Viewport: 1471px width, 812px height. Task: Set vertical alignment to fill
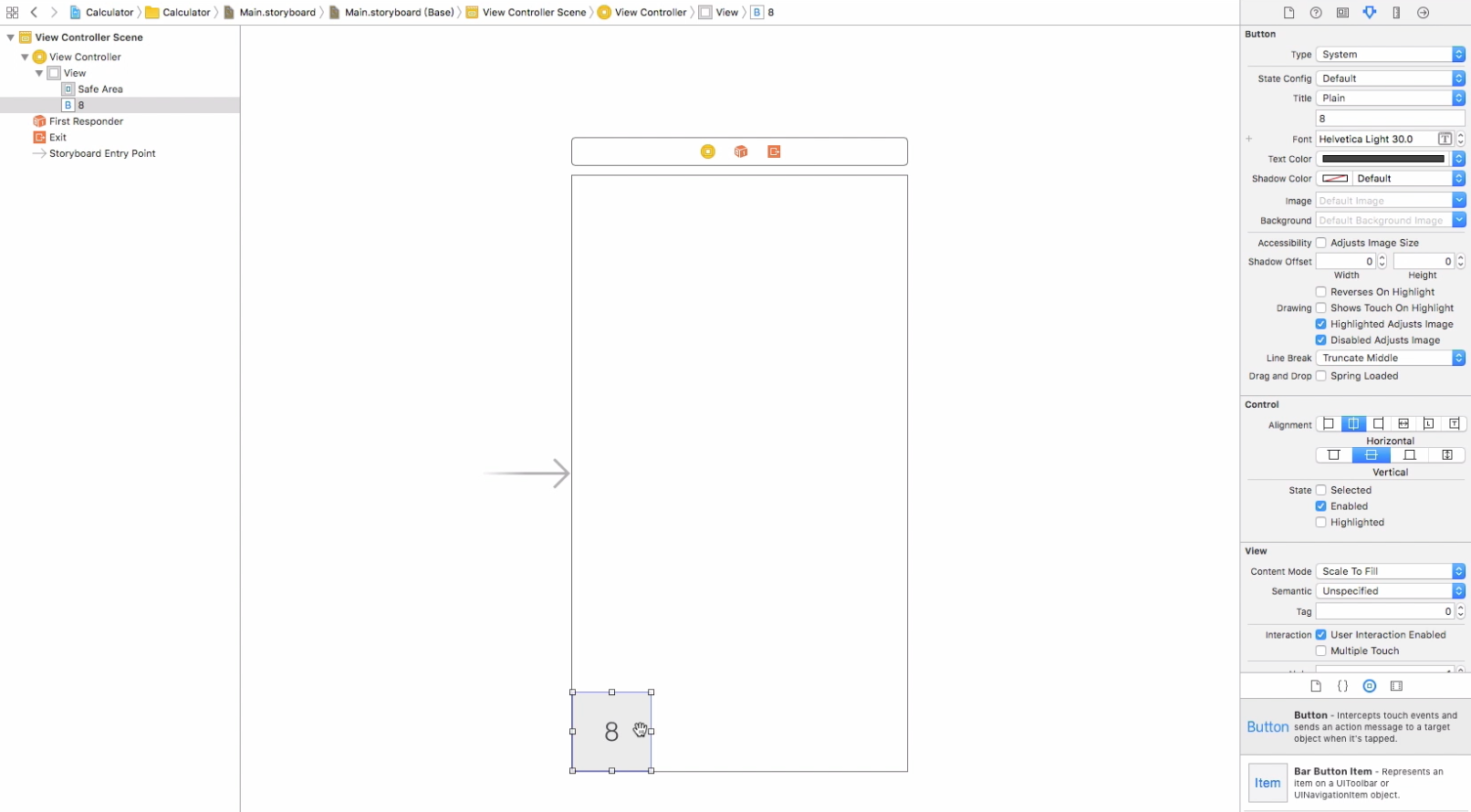click(x=1446, y=455)
